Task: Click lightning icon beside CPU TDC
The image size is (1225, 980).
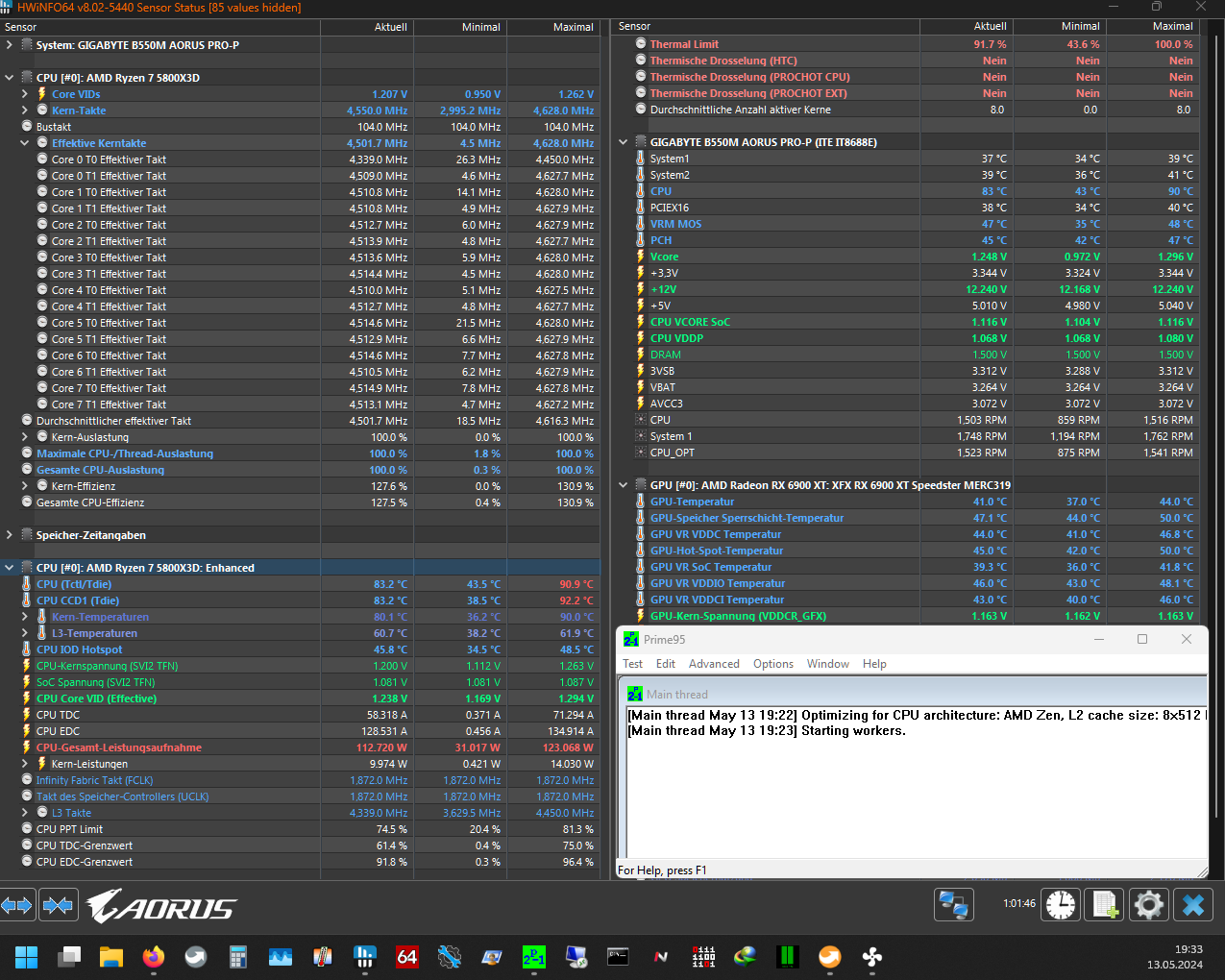Action: click(27, 715)
